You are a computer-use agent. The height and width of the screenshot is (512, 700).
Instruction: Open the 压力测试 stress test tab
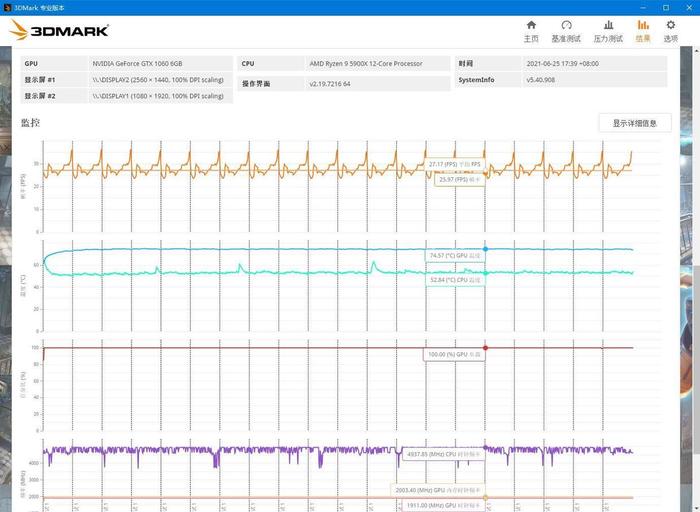[x=608, y=31]
